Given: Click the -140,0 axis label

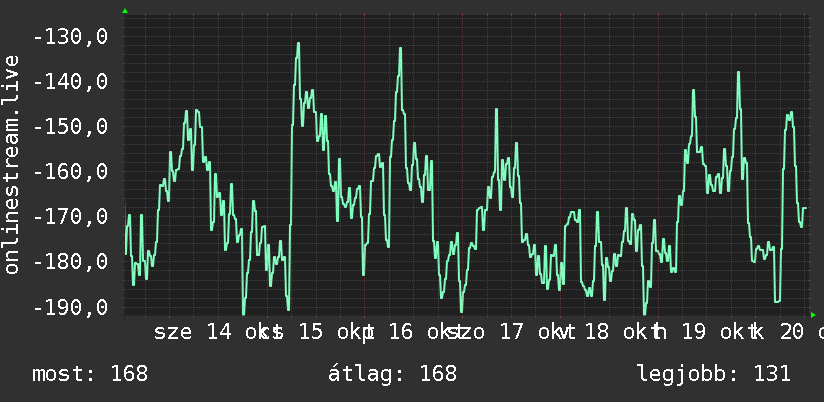Looking at the screenshot, I should point(70,82).
